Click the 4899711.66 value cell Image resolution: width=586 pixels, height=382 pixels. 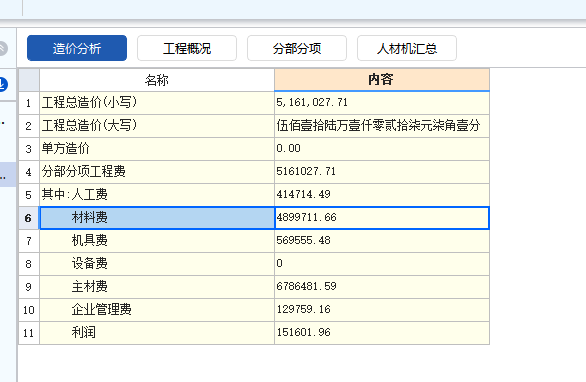click(382, 218)
